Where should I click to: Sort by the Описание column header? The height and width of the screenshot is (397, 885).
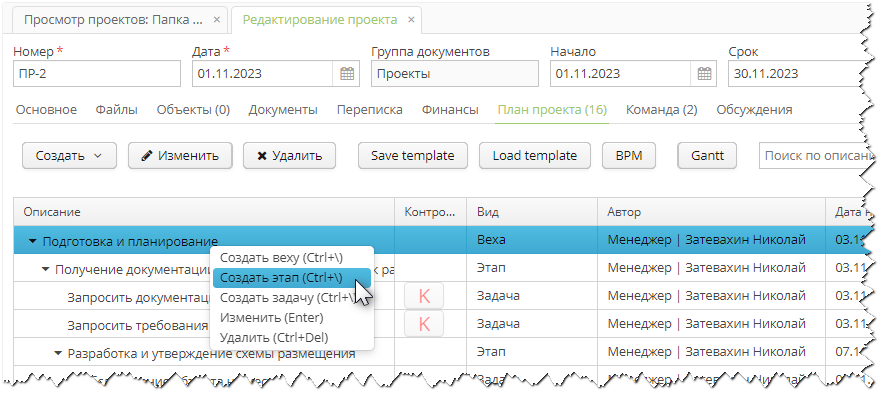click(204, 212)
